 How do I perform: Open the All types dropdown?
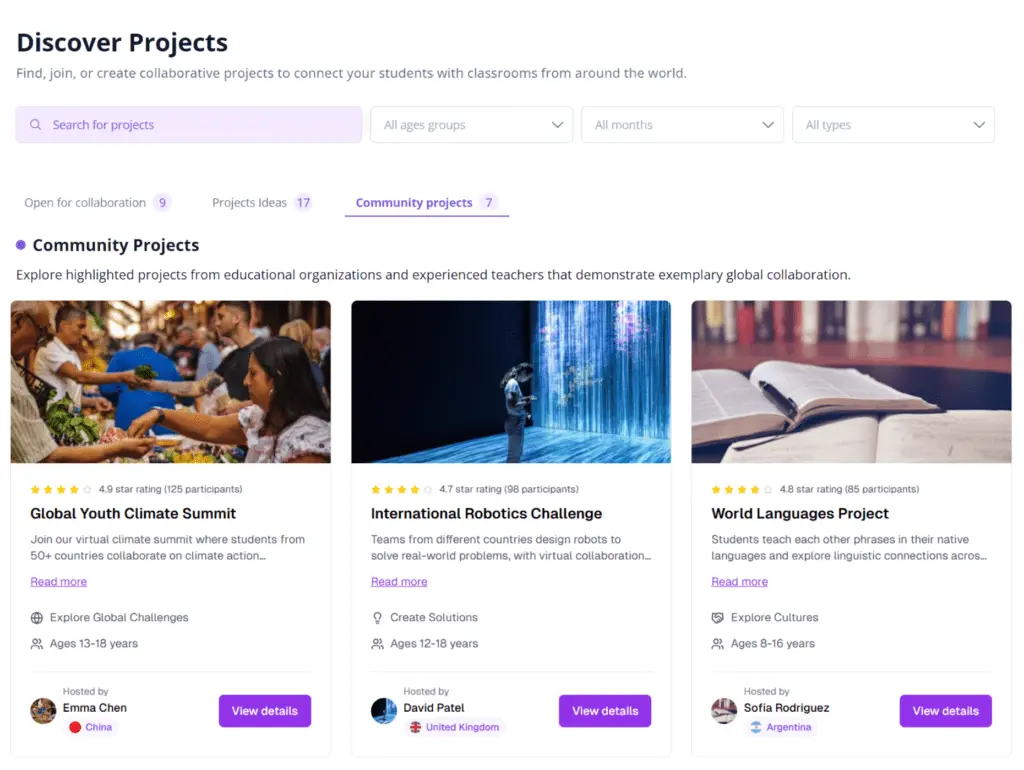point(893,124)
